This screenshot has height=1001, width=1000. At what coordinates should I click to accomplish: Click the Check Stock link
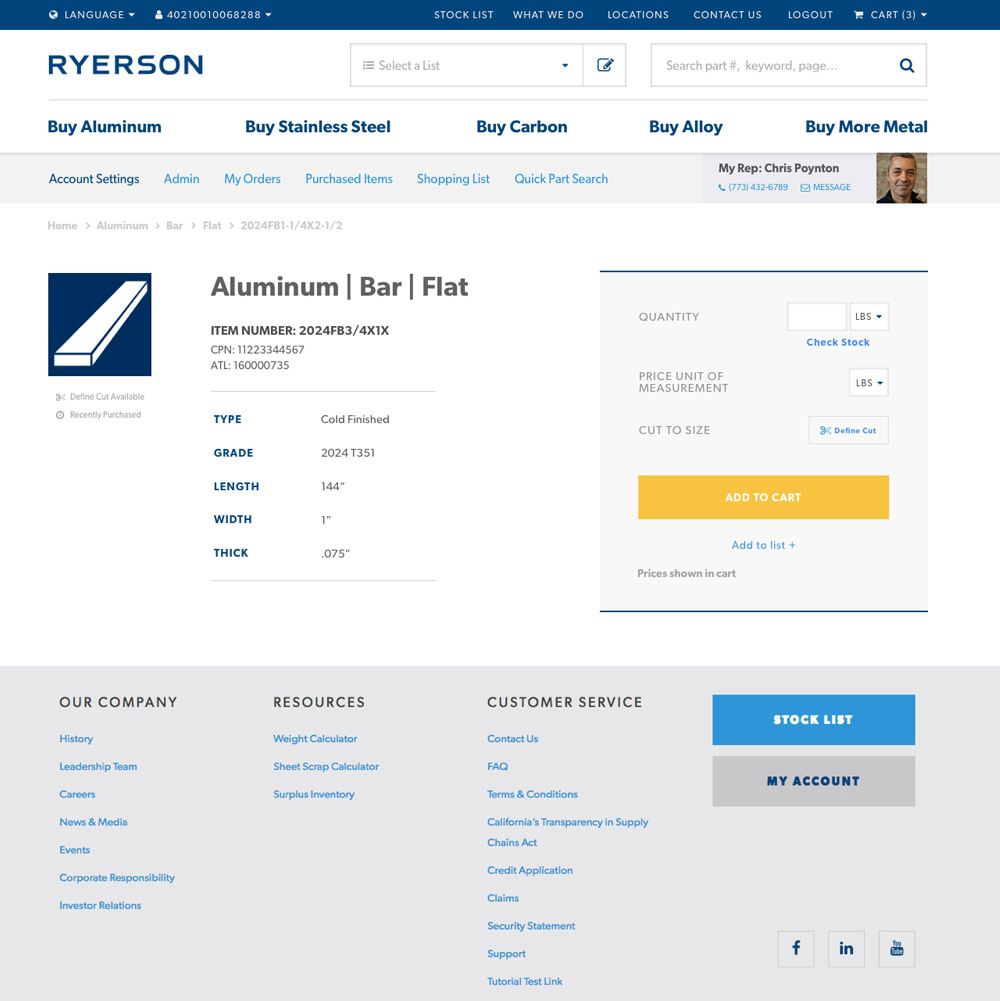[x=838, y=342]
